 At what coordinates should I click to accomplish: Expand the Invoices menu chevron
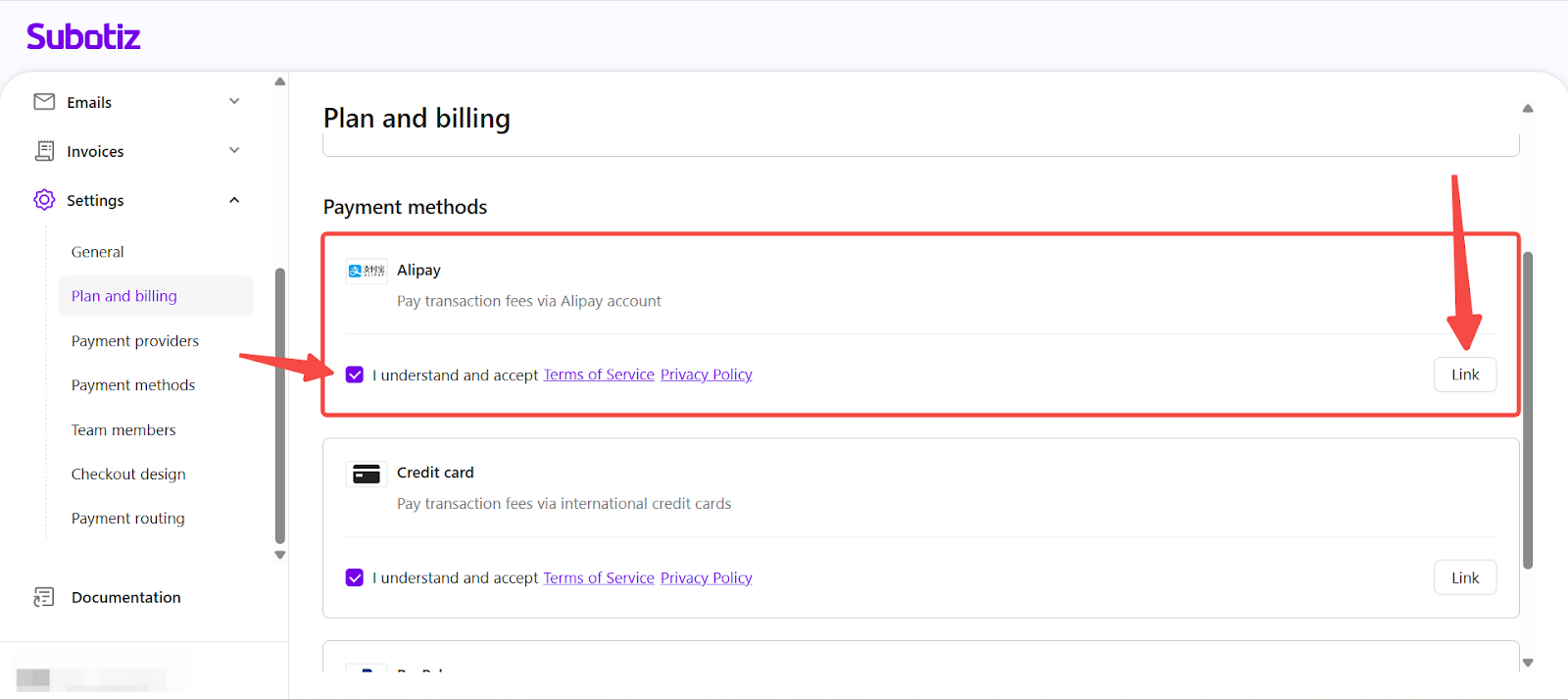pyautogui.click(x=234, y=150)
